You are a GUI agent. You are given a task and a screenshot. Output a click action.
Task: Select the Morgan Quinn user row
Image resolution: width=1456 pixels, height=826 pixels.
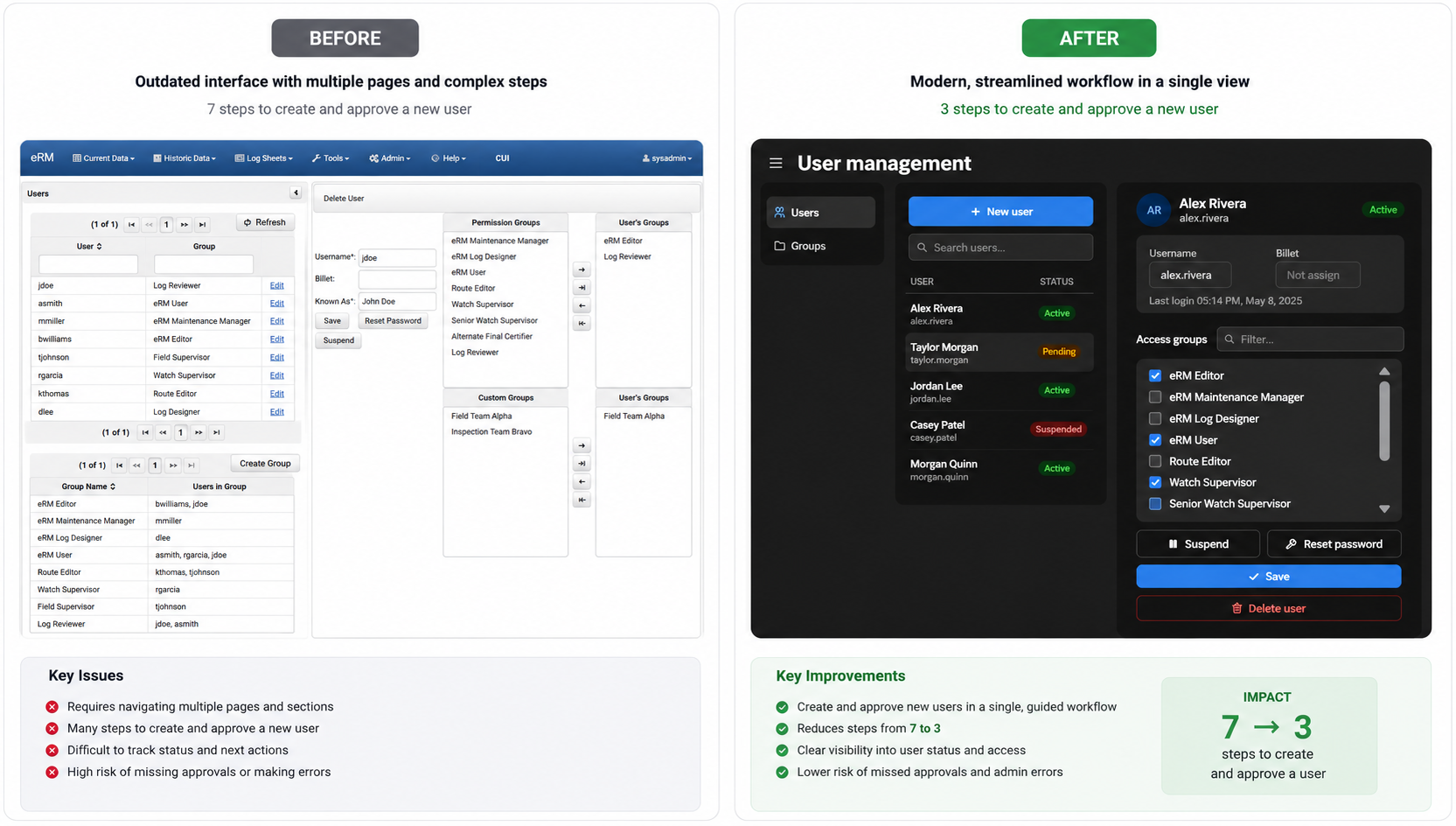coord(1000,469)
